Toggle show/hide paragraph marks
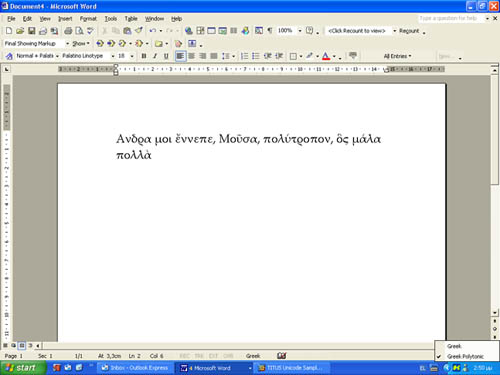Image resolution: width=500 pixels, height=375 pixels. coord(270,31)
